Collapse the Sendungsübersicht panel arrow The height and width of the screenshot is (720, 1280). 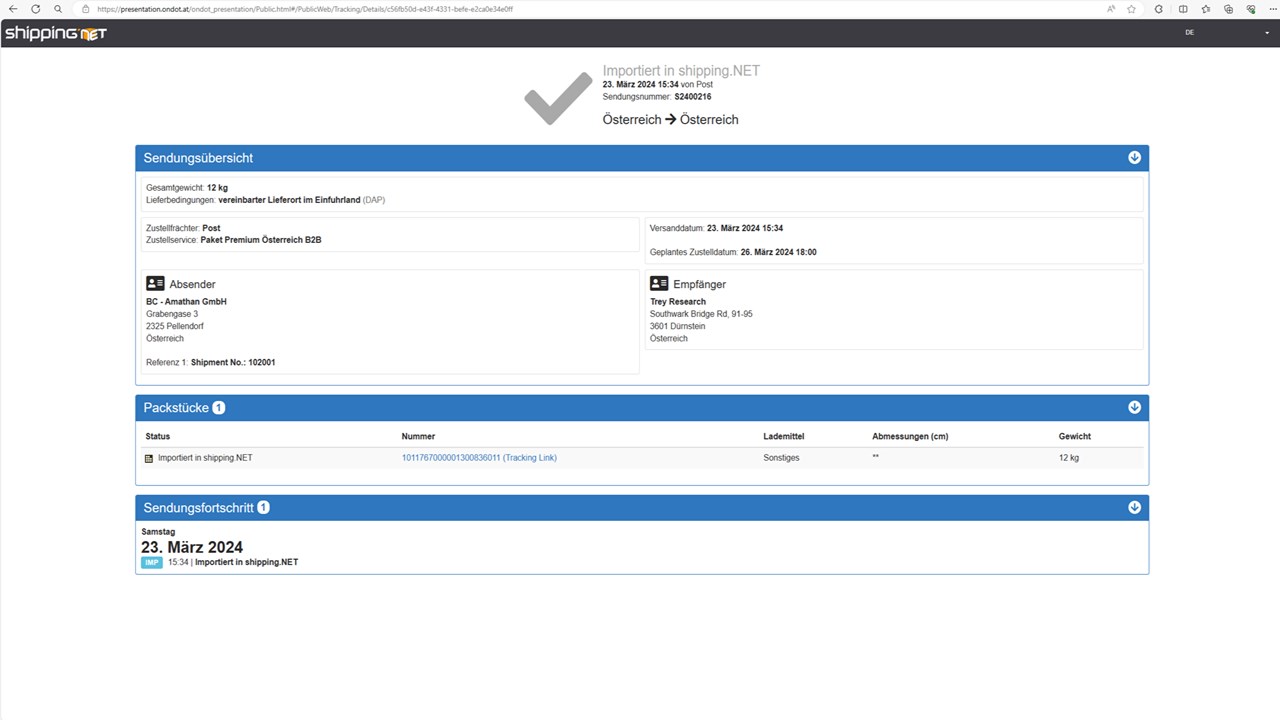[x=1134, y=158]
